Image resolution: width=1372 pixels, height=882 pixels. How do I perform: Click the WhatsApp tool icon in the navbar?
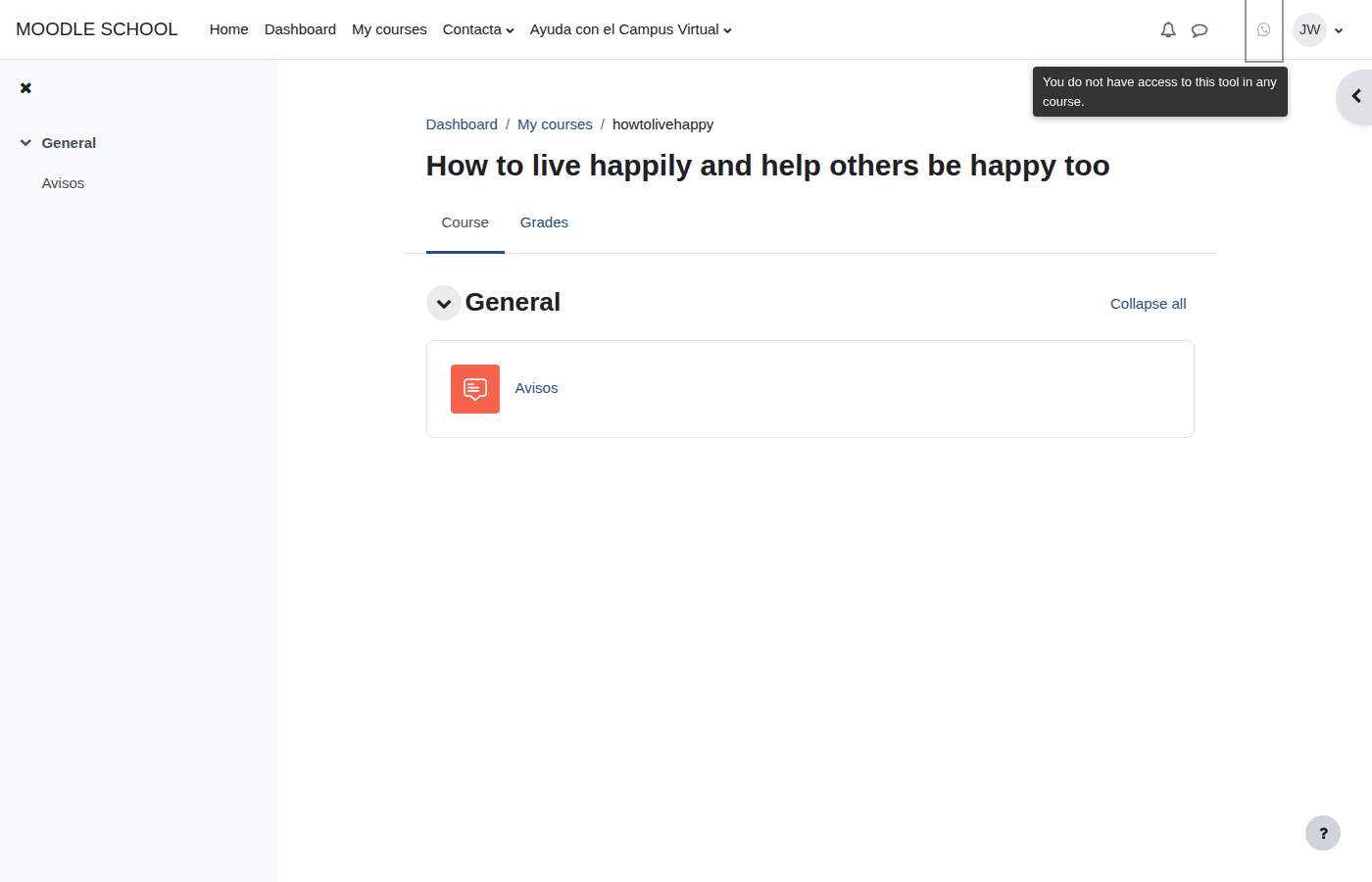(1264, 30)
